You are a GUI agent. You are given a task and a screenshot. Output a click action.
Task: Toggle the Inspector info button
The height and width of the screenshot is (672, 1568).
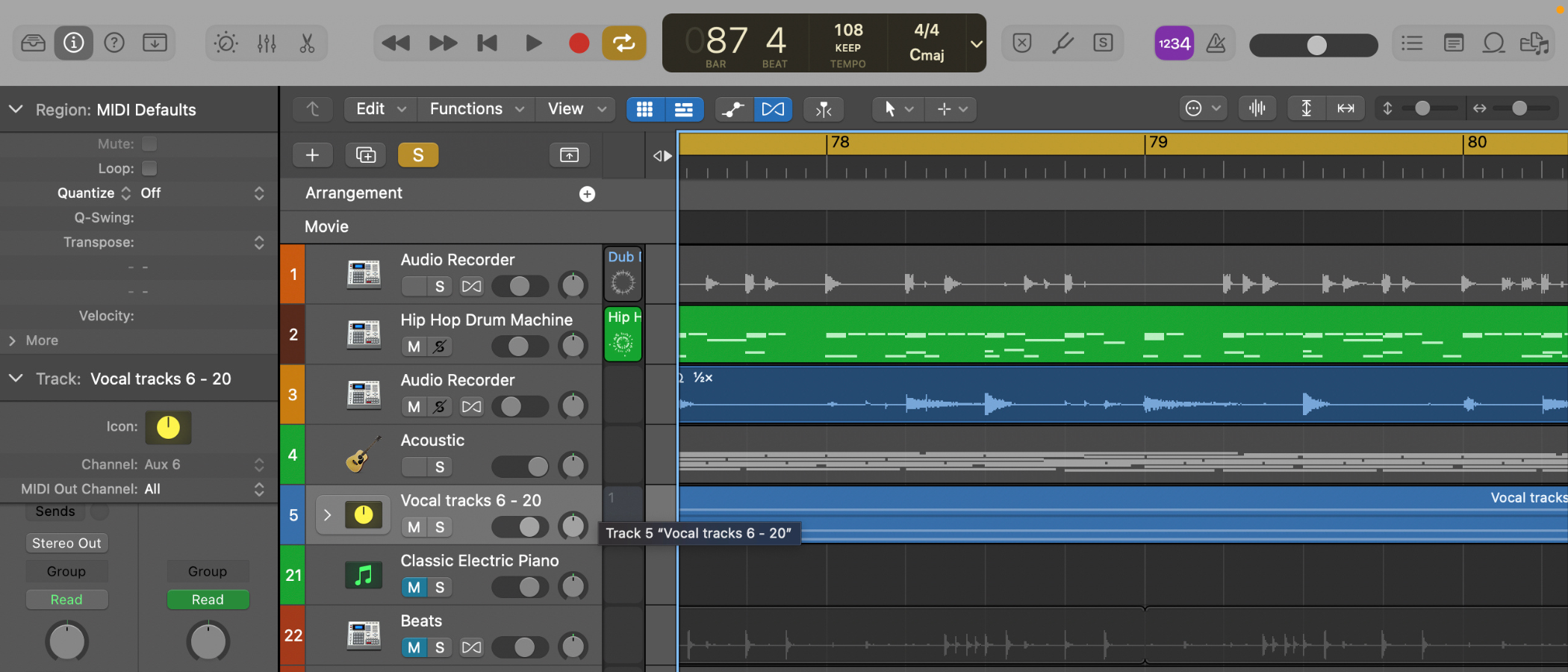pyautogui.click(x=73, y=43)
